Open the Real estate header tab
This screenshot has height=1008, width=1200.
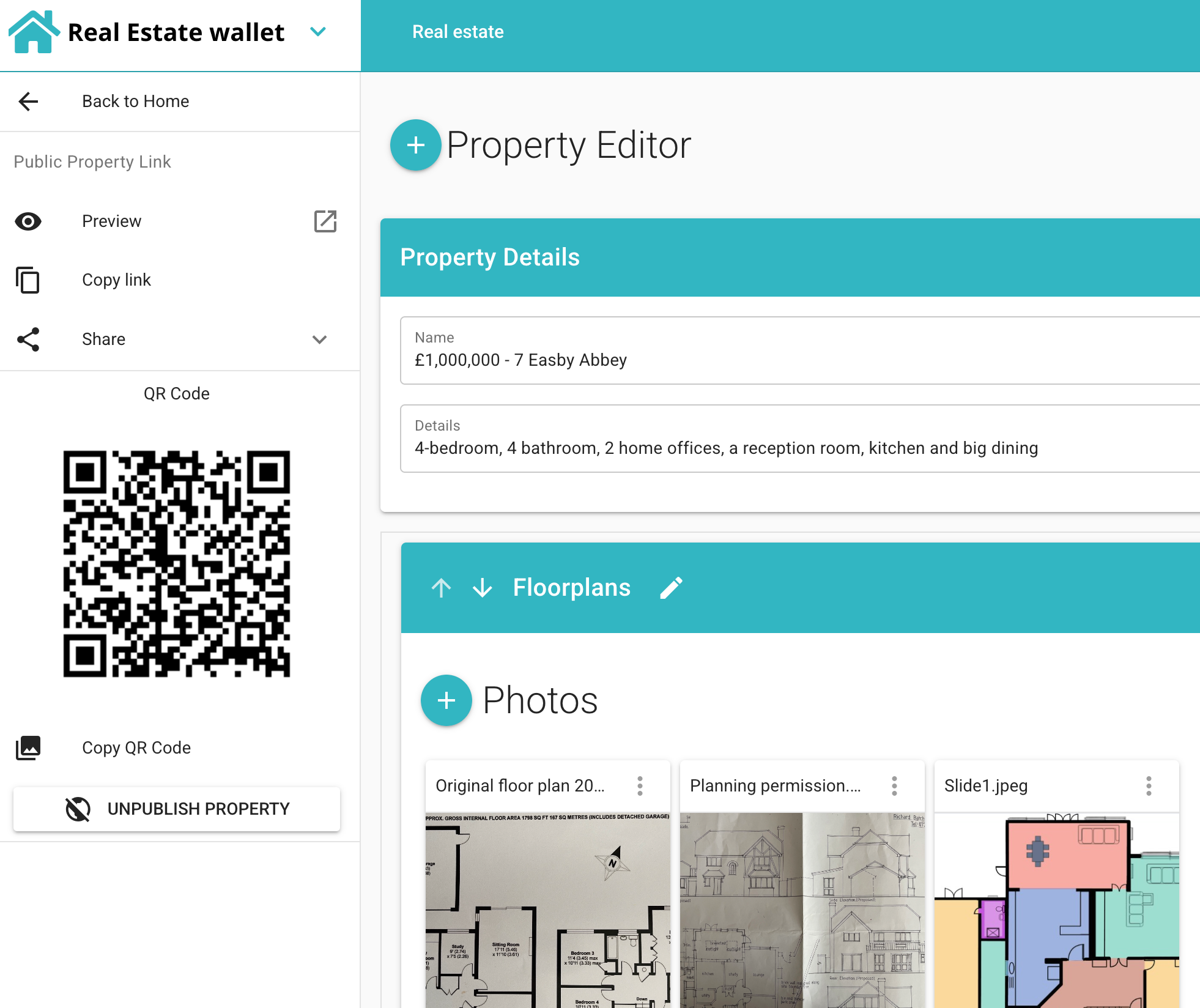(x=457, y=32)
